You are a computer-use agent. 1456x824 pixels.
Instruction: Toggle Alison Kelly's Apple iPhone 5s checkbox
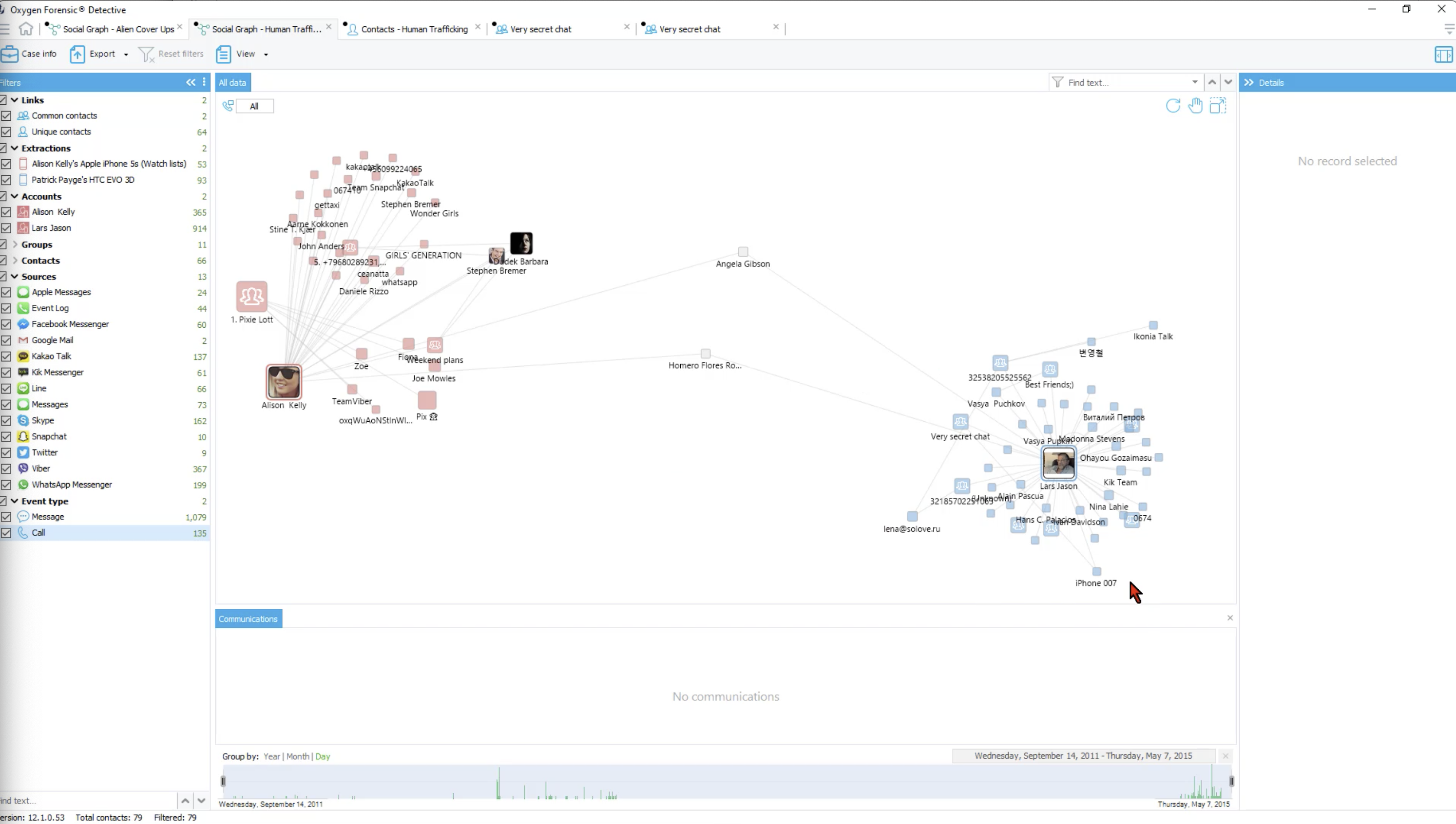pyautogui.click(x=6, y=164)
